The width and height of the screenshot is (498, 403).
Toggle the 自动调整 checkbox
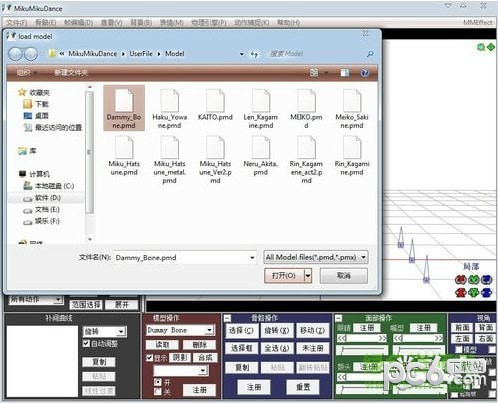click(86, 343)
